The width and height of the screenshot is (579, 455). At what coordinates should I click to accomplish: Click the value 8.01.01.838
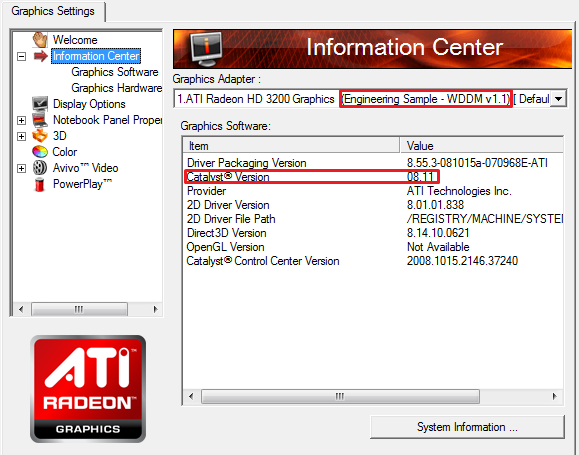pos(435,205)
